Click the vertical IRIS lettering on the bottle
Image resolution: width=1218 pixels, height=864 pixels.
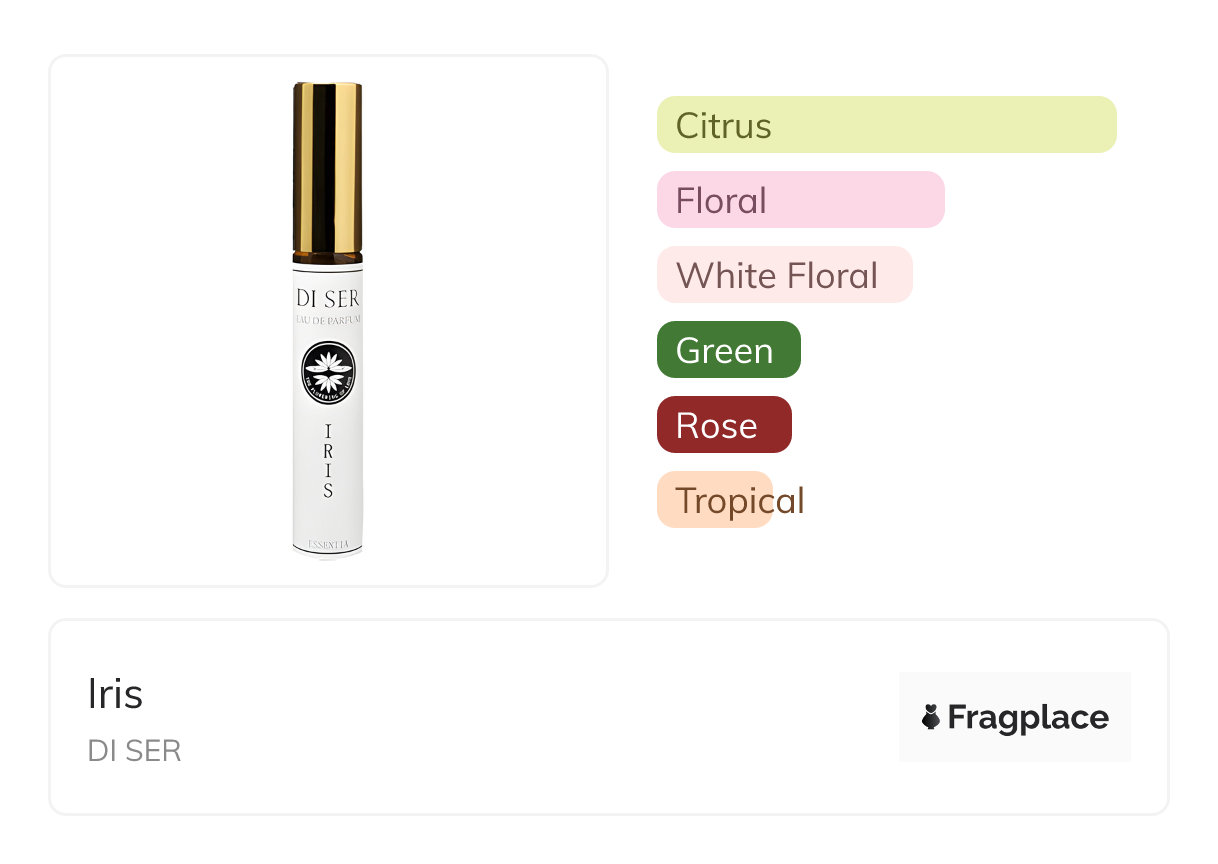pos(328,461)
